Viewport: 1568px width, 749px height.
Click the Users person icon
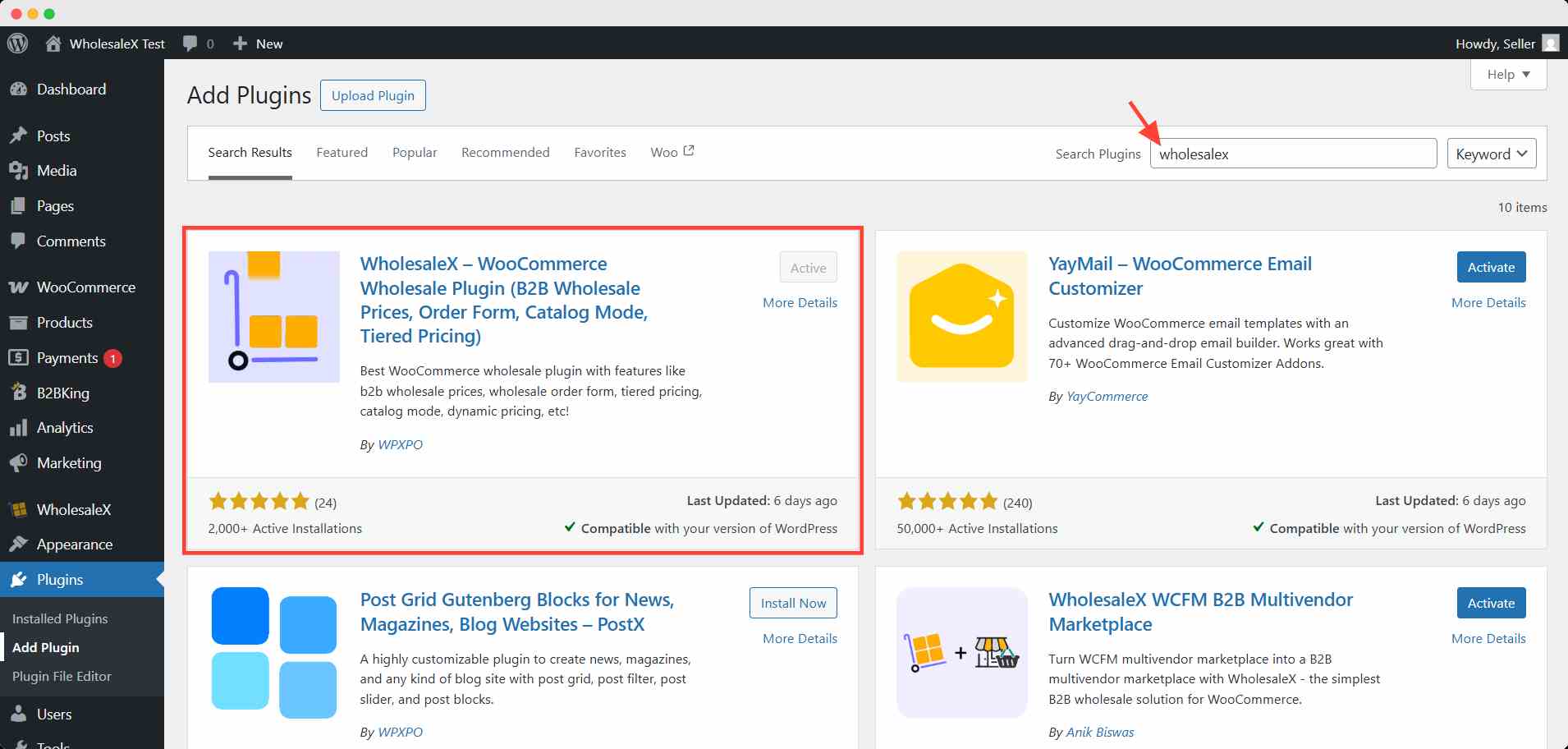click(18, 715)
